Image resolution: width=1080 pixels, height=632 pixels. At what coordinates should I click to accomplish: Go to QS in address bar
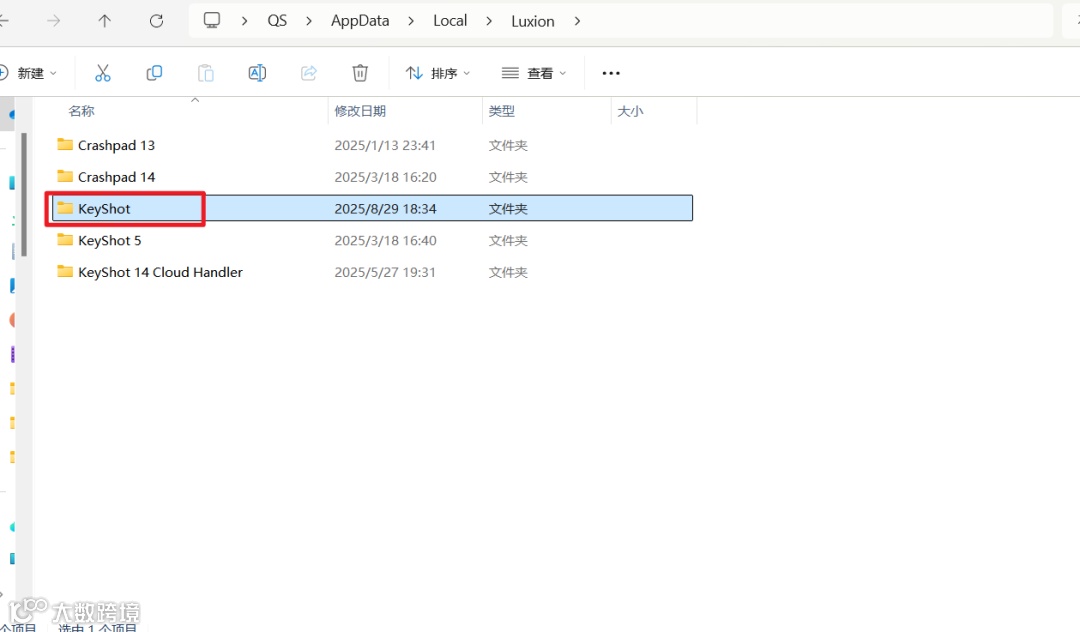277,21
